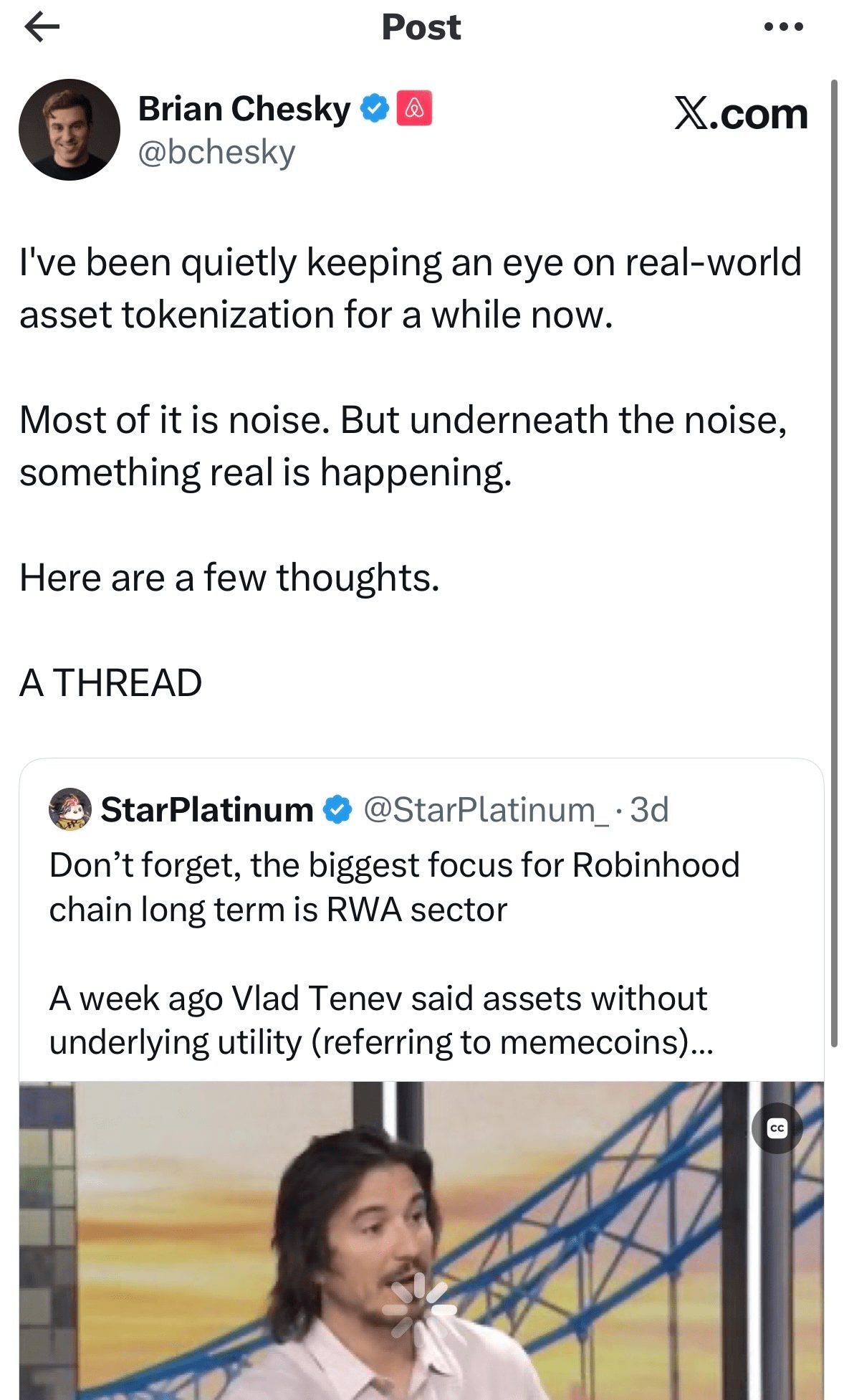Tap StarPlatinum's blue verified checkmark
This screenshot has width=844, height=1400.
337,809
